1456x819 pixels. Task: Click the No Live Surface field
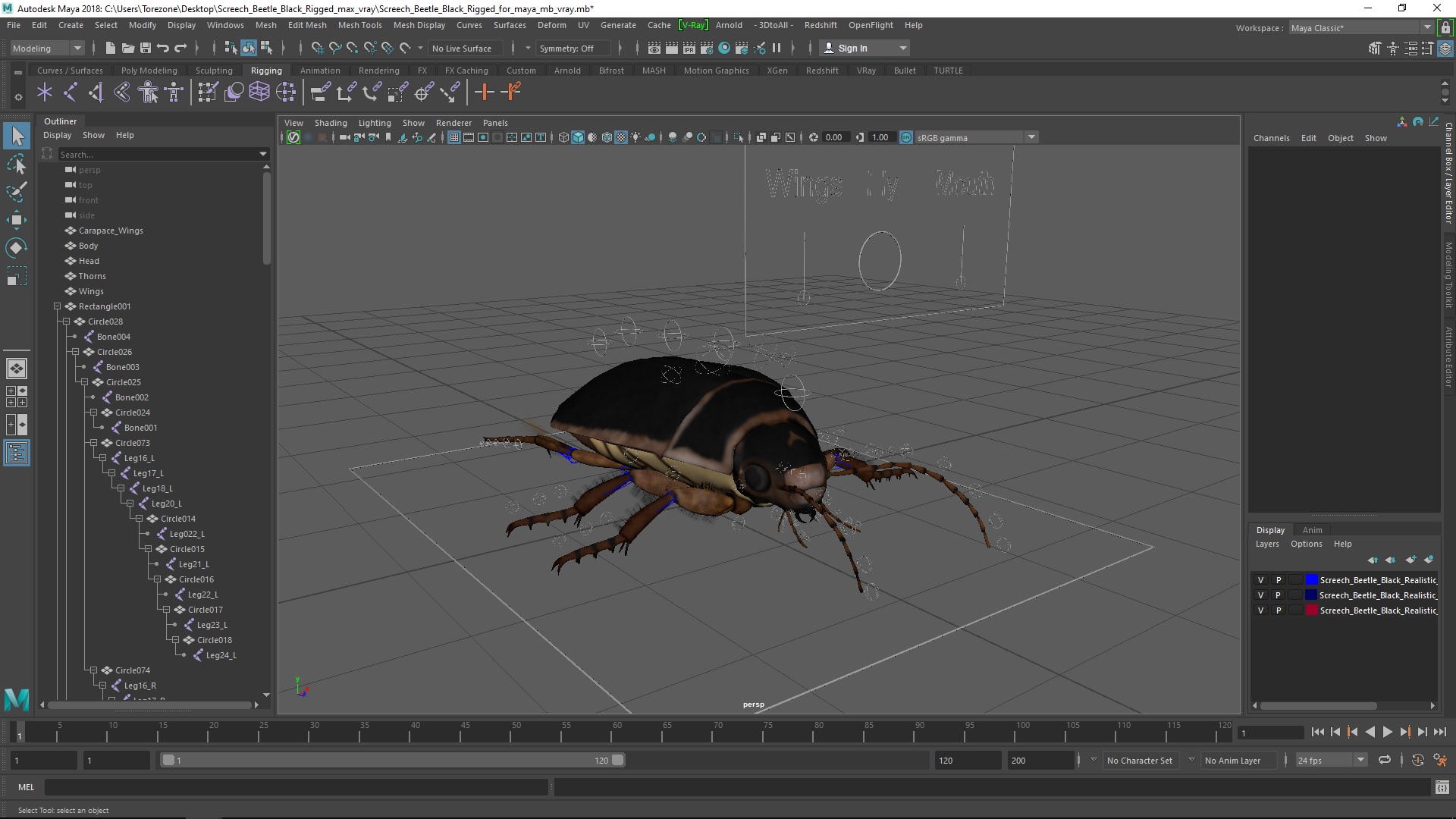click(465, 48)
